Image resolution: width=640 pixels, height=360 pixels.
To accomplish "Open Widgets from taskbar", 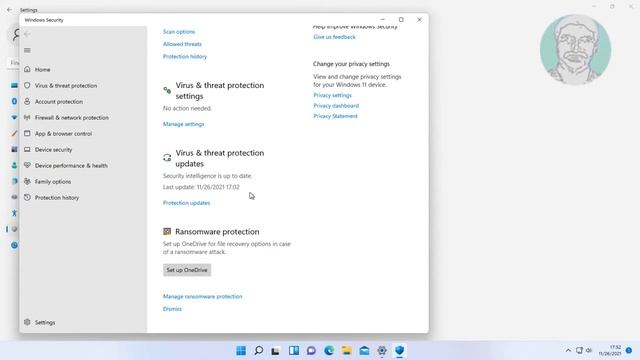I will point(294,351).
